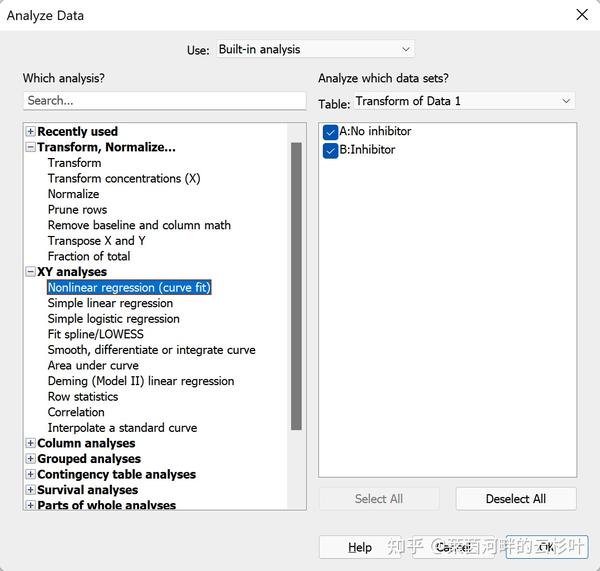Choose Simple linear regression analysis

110,303
